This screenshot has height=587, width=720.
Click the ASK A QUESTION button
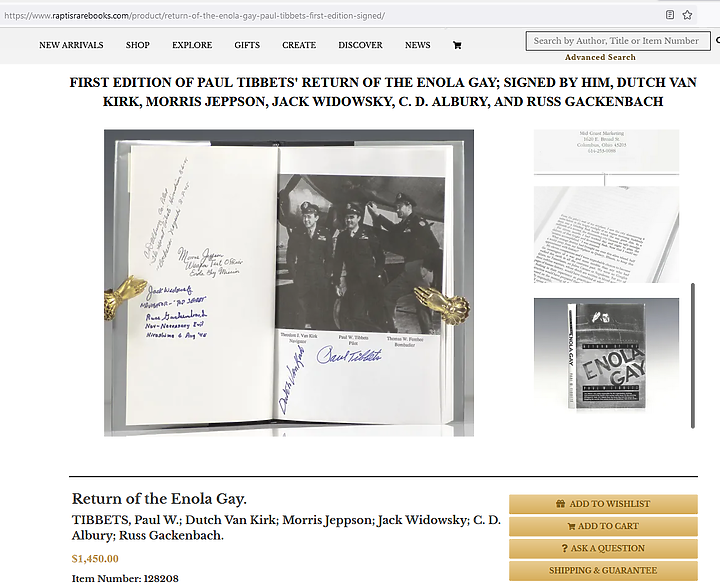coord(603,548)
